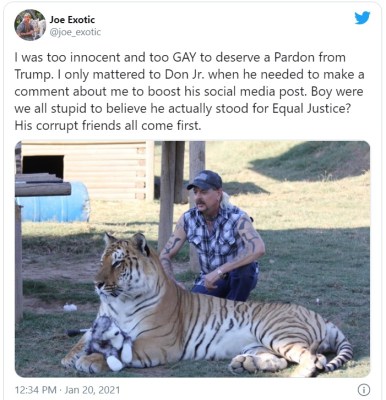Screen dimensions: 386x400
Task: Open the tweet info circle icon
Action: click(363, 389)
